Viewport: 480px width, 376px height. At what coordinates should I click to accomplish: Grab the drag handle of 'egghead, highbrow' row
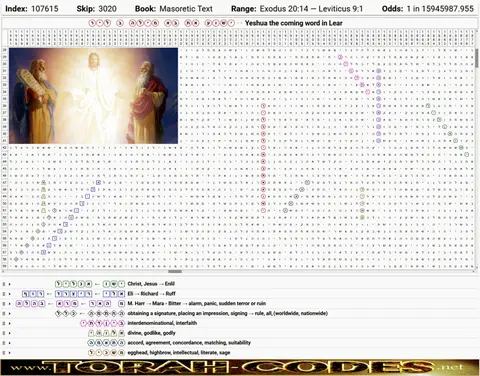coord(4,353)
